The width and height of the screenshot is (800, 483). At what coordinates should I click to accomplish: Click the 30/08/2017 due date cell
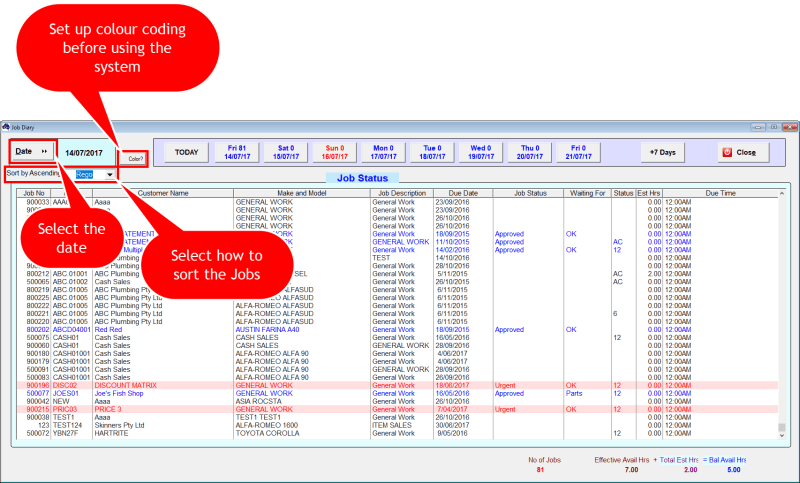[453, 425]
